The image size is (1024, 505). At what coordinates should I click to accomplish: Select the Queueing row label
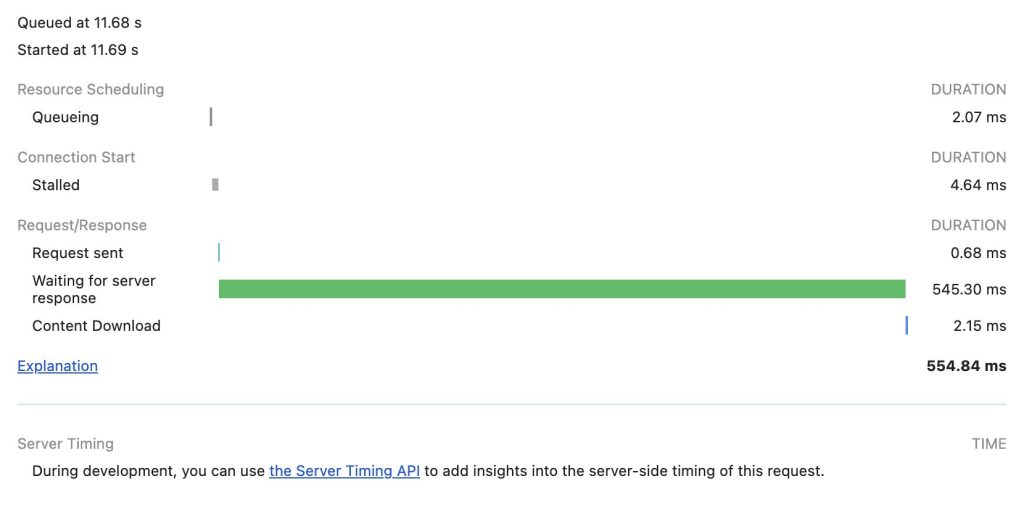(65, 118)
